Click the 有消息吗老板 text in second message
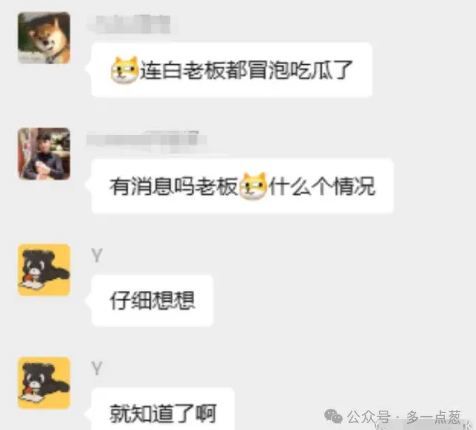 pos(174,186)
